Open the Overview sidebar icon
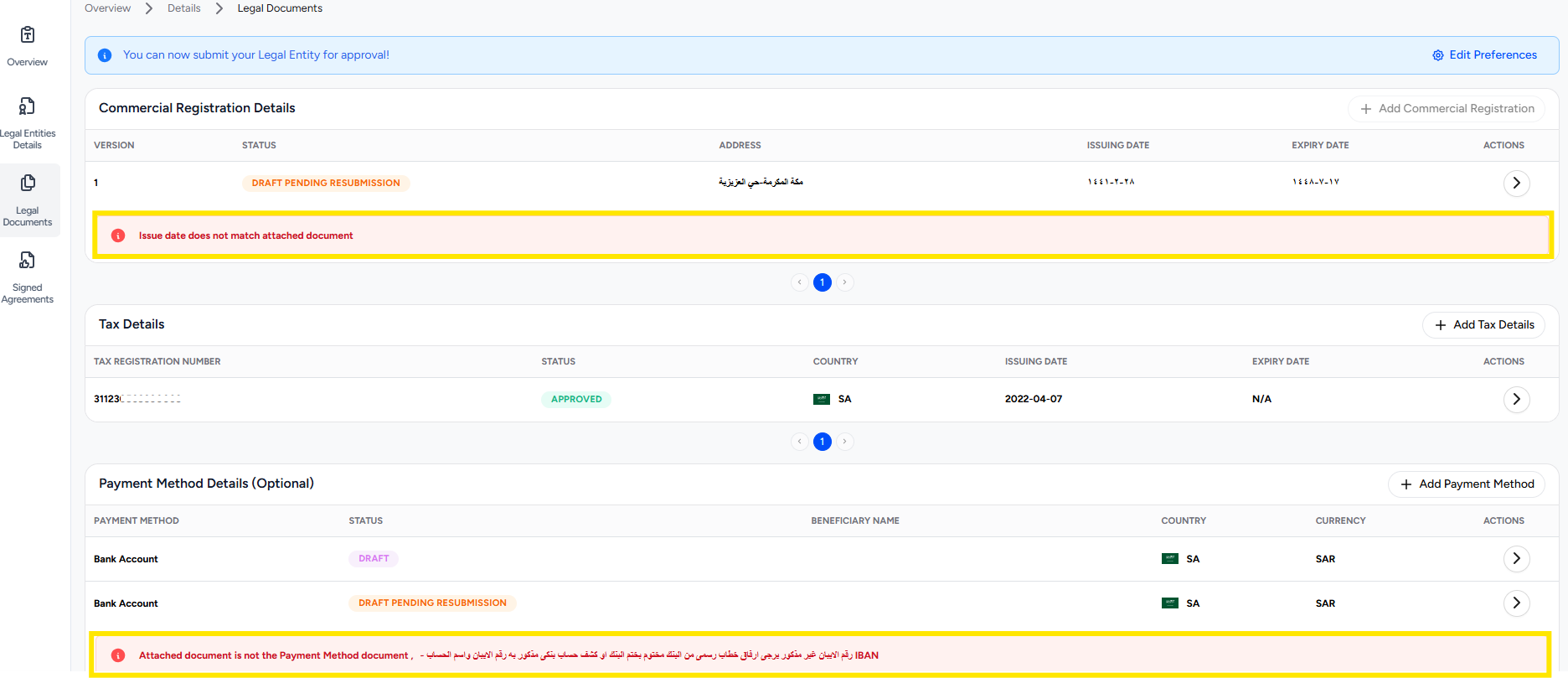Image resolution: width=1568 pixels, height=678 pixels. coord(28,35)
